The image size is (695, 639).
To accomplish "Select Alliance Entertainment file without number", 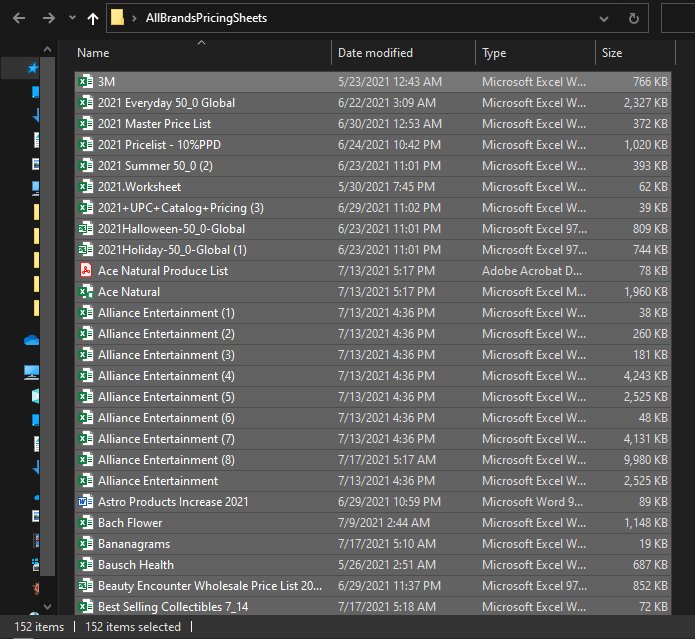I will [373, 481].
